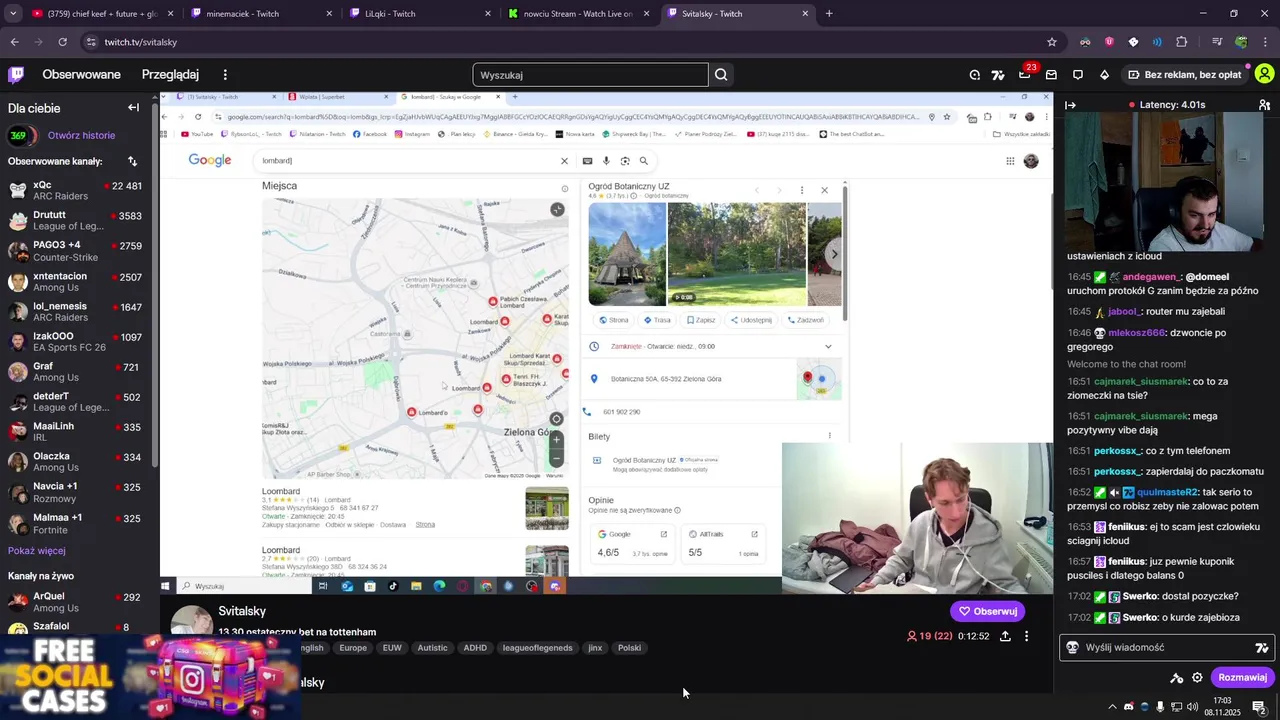Open the whispers chat bubble icon
Viewport: 1280px width, 720px height.
pyautogui.click(x=1078, y=75)
